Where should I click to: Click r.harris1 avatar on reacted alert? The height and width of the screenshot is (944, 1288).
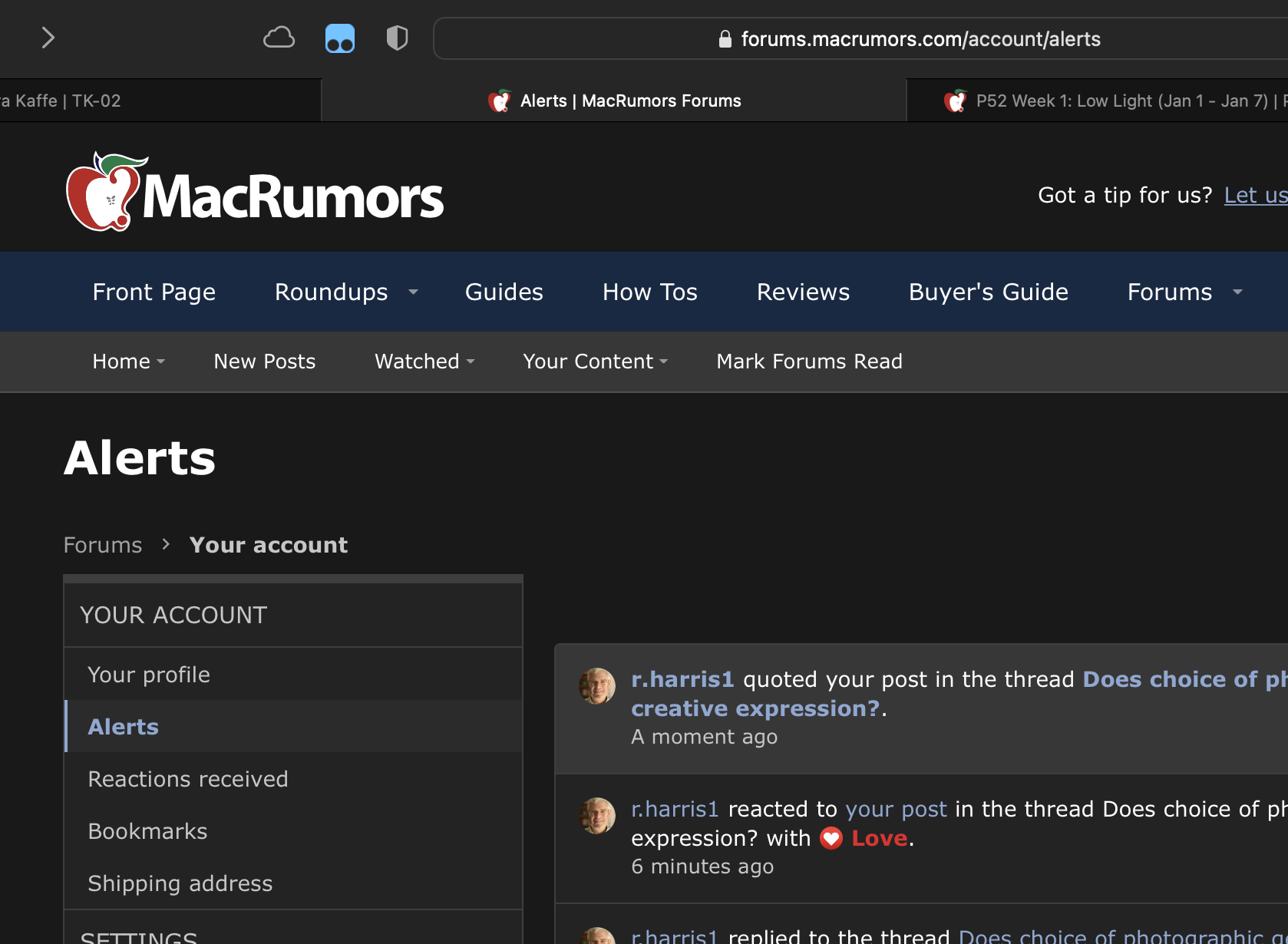(597, 816)
